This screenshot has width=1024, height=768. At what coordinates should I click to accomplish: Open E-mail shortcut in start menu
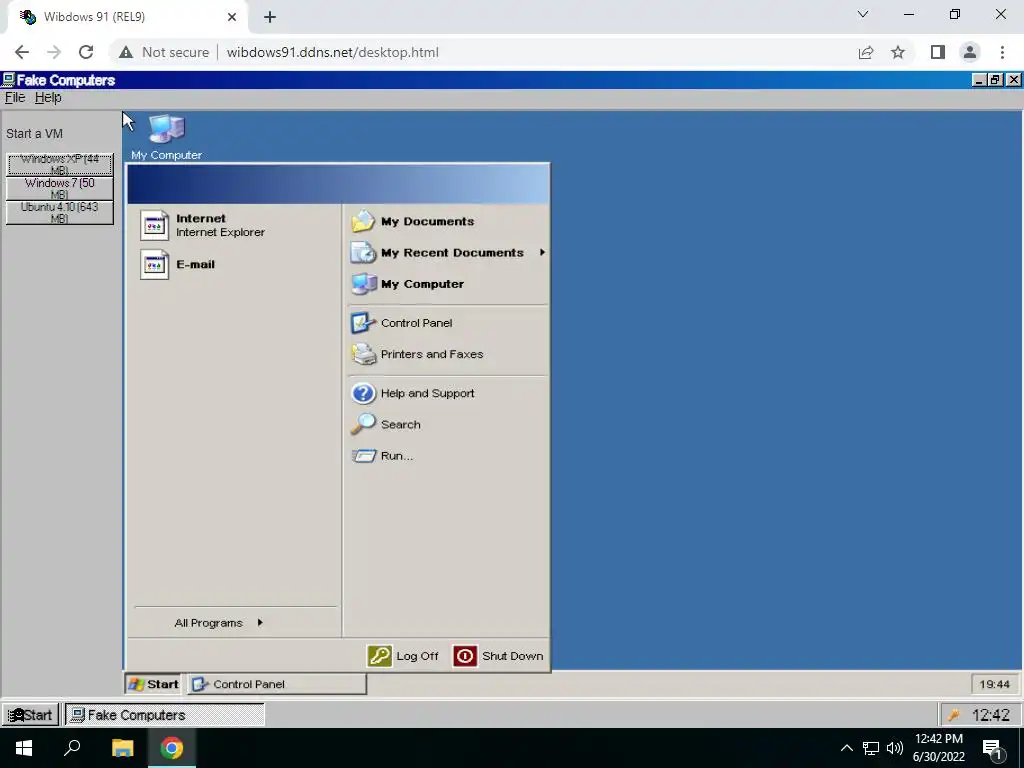coord(178,264)
